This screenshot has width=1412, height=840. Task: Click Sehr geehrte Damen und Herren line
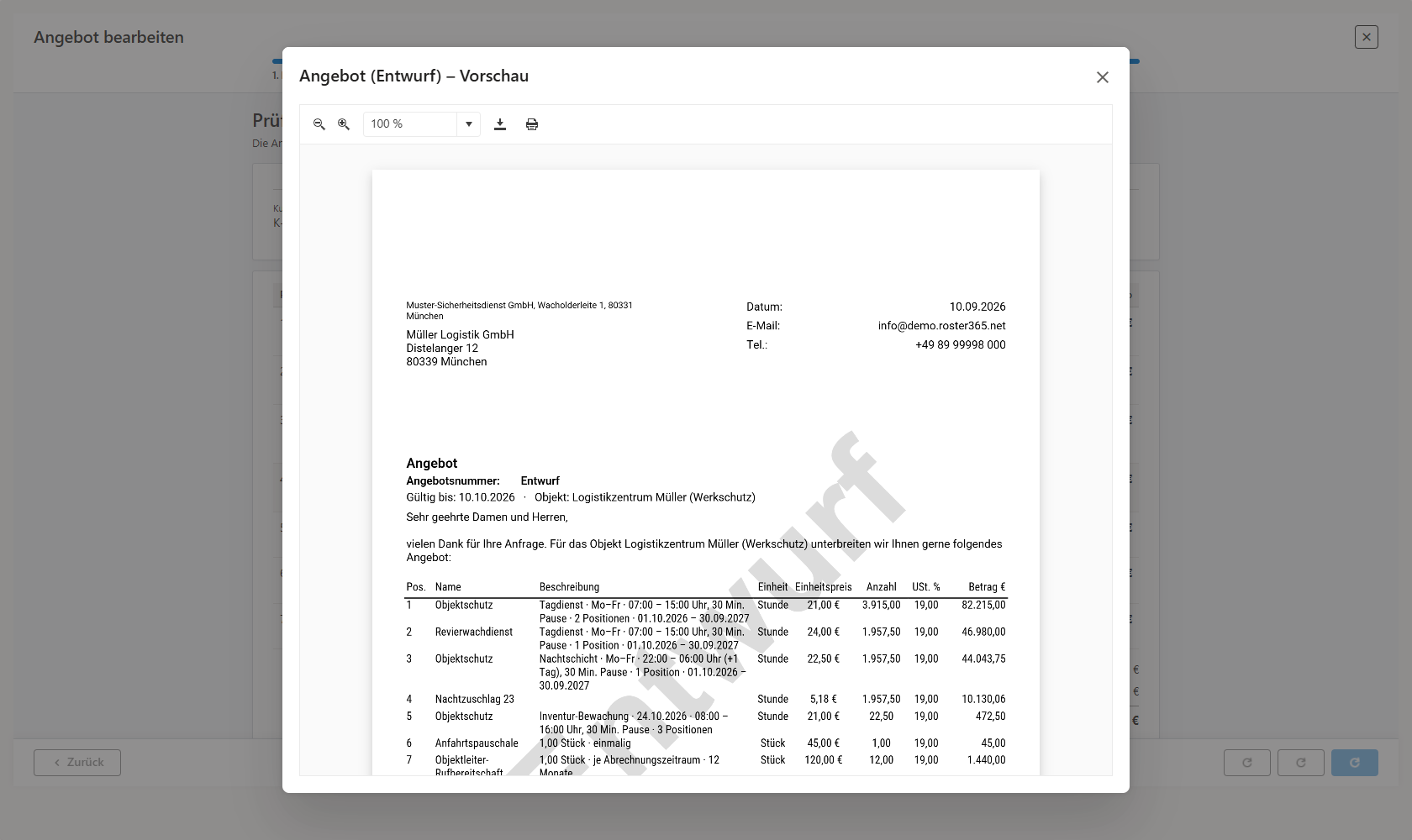click(487, 517)
